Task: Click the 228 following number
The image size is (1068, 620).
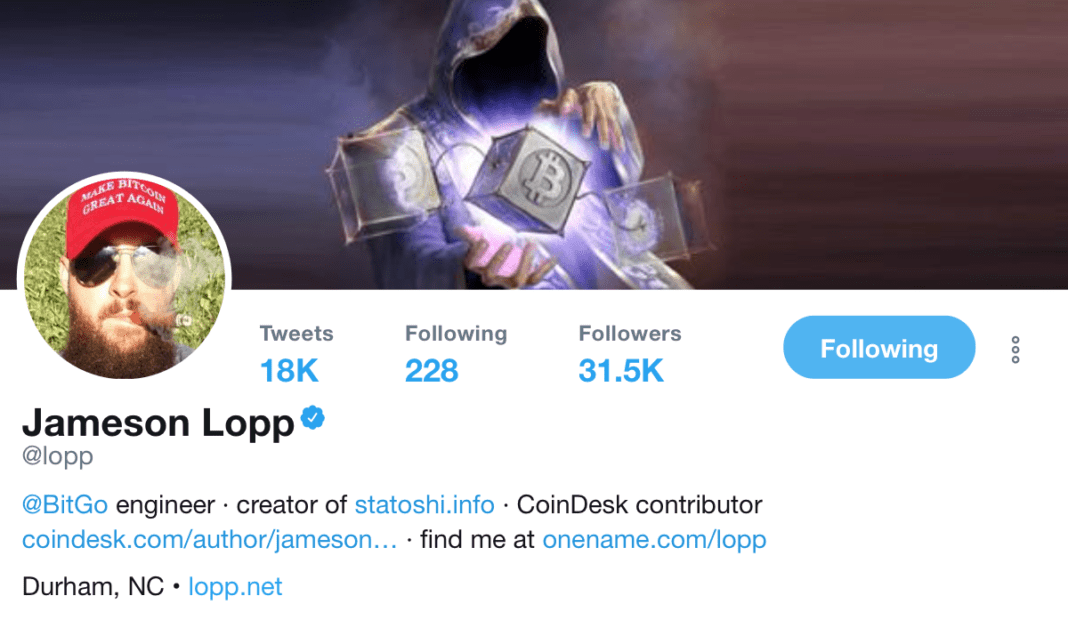Action: (431, 371)
